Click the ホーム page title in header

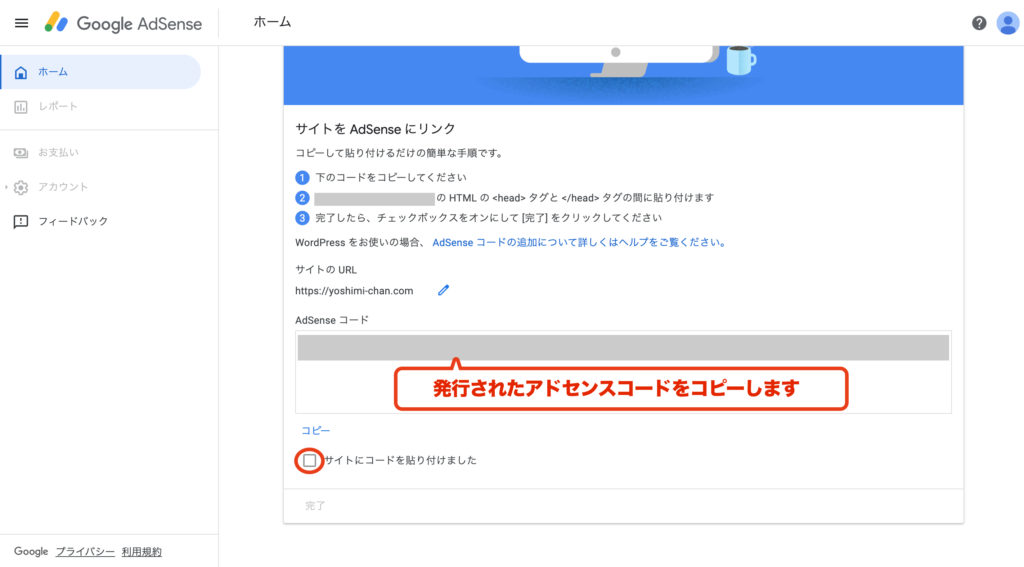272,22
